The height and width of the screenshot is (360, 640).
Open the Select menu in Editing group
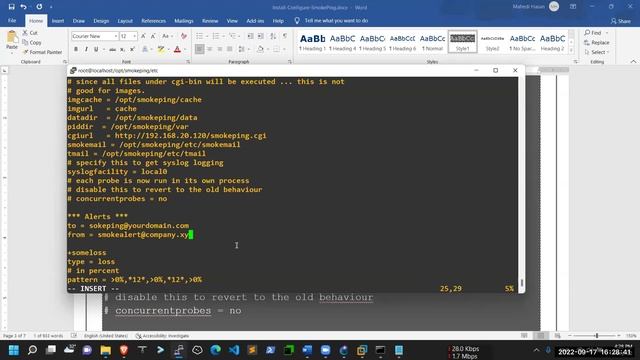click(x=597, y=52)
